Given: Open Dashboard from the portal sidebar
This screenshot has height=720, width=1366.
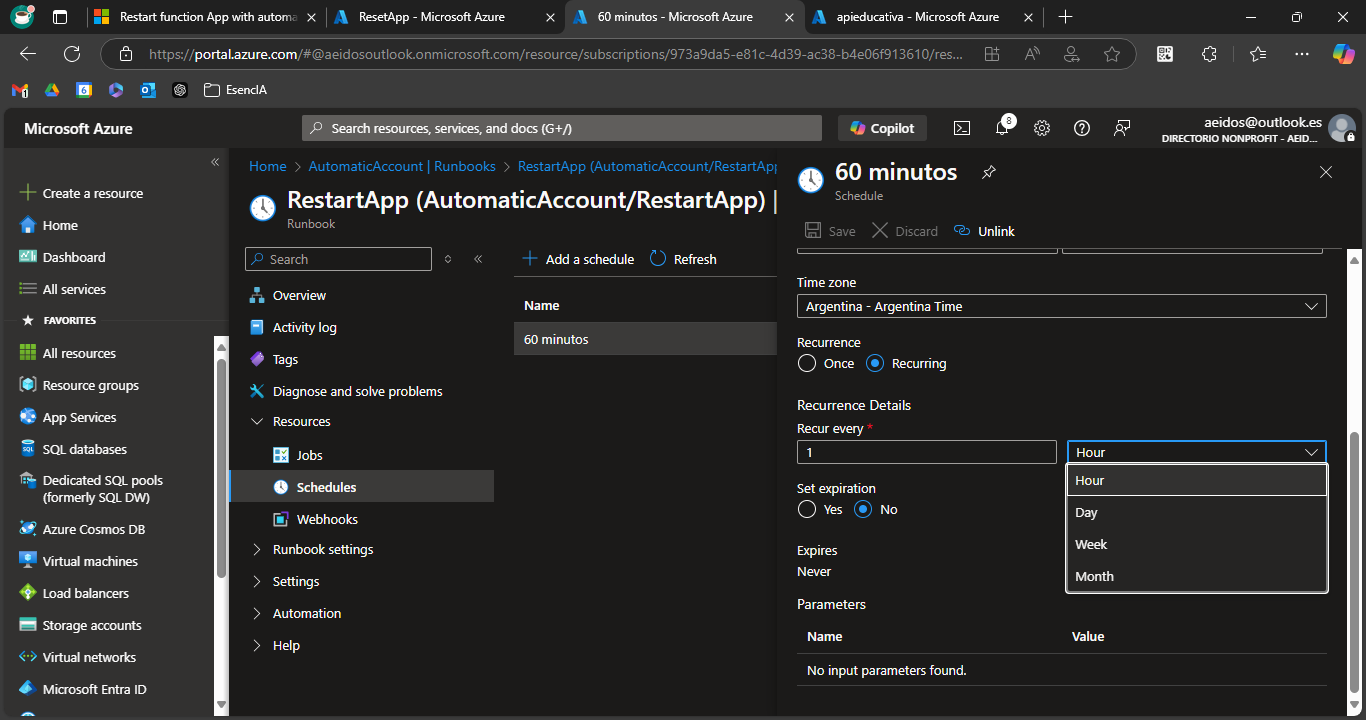Looking at the screenshot, I should coord(74,257).
